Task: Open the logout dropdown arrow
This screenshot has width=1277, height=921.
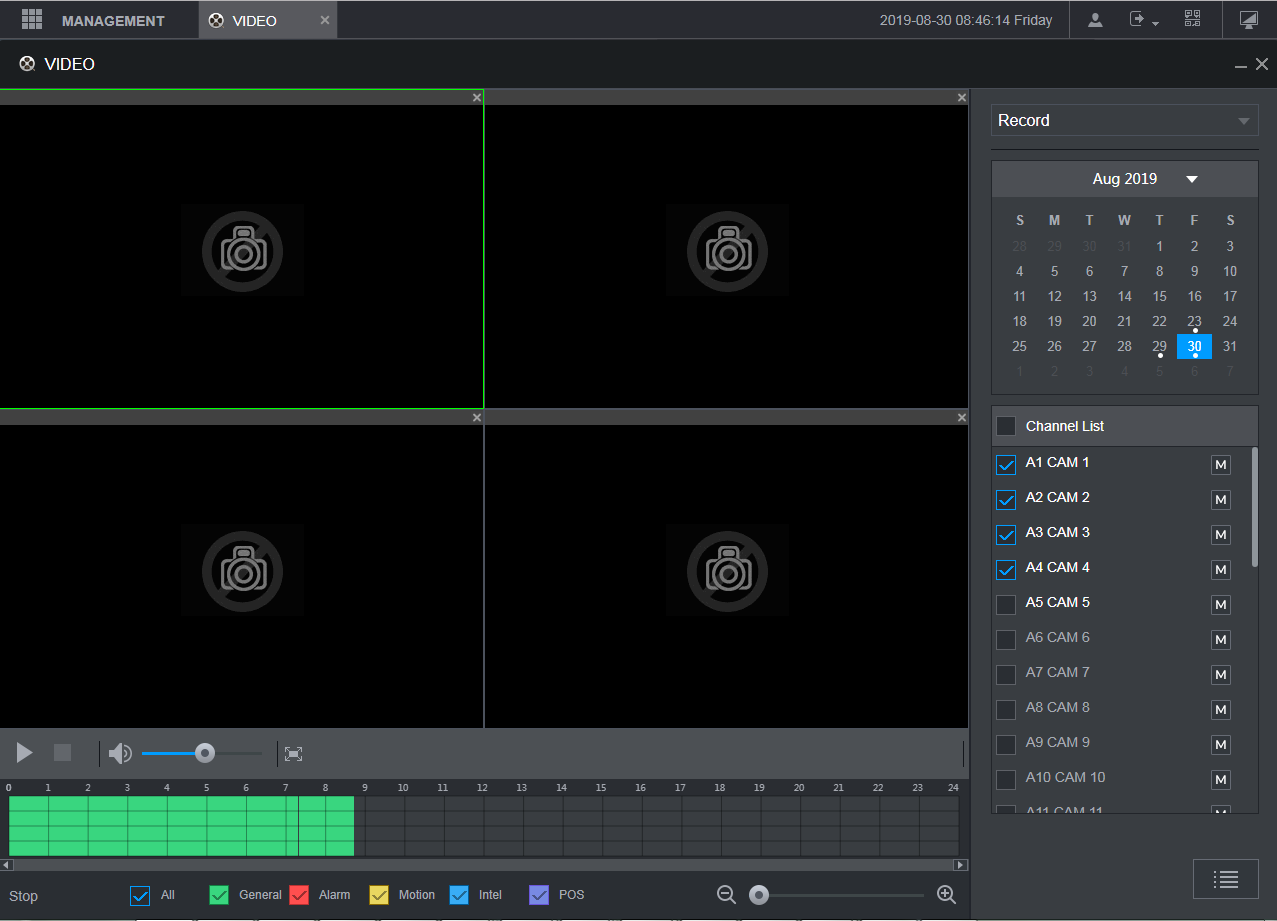Action: click(x=1155, y=23)
